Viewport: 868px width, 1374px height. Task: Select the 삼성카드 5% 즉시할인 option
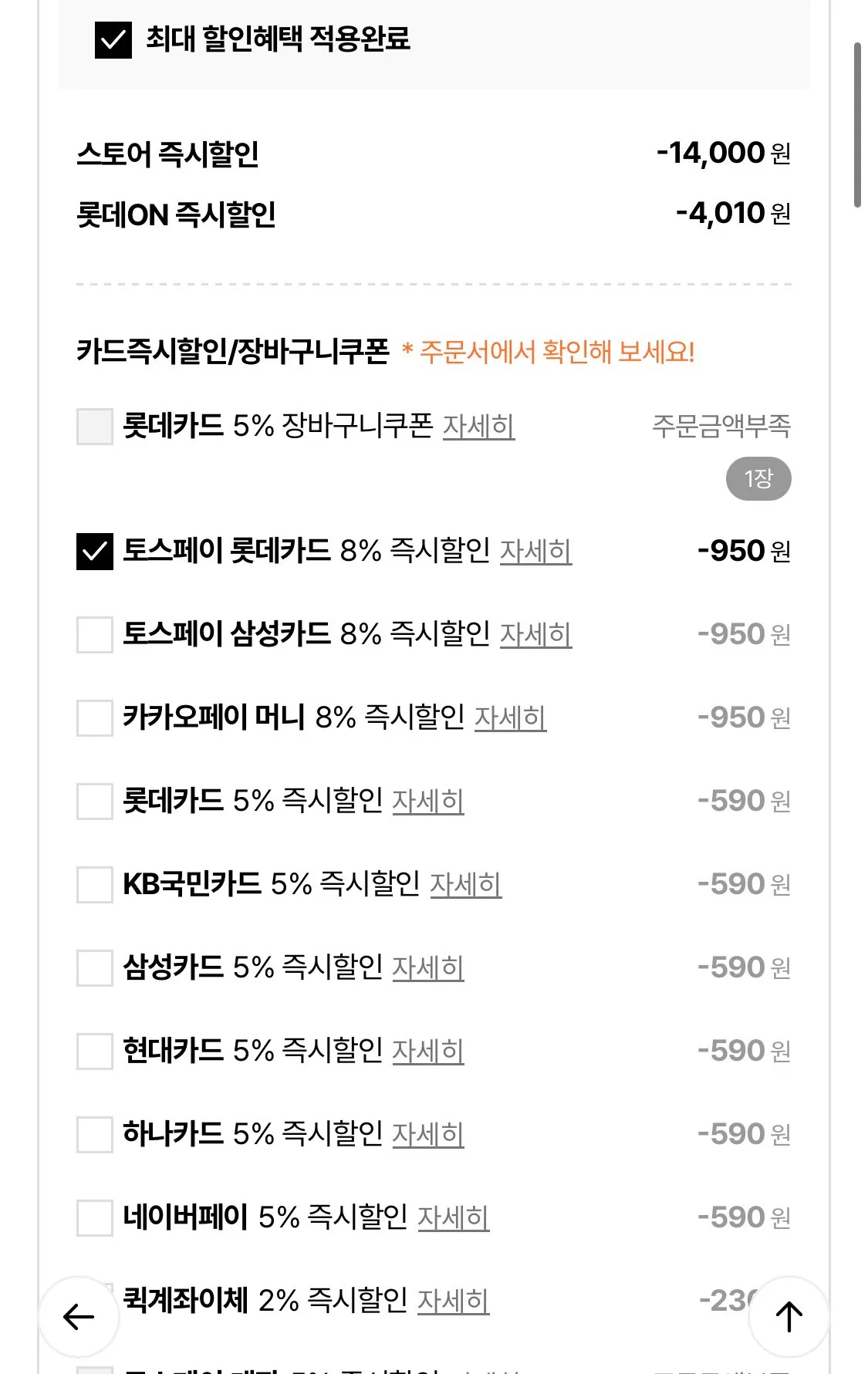[93, 967]
